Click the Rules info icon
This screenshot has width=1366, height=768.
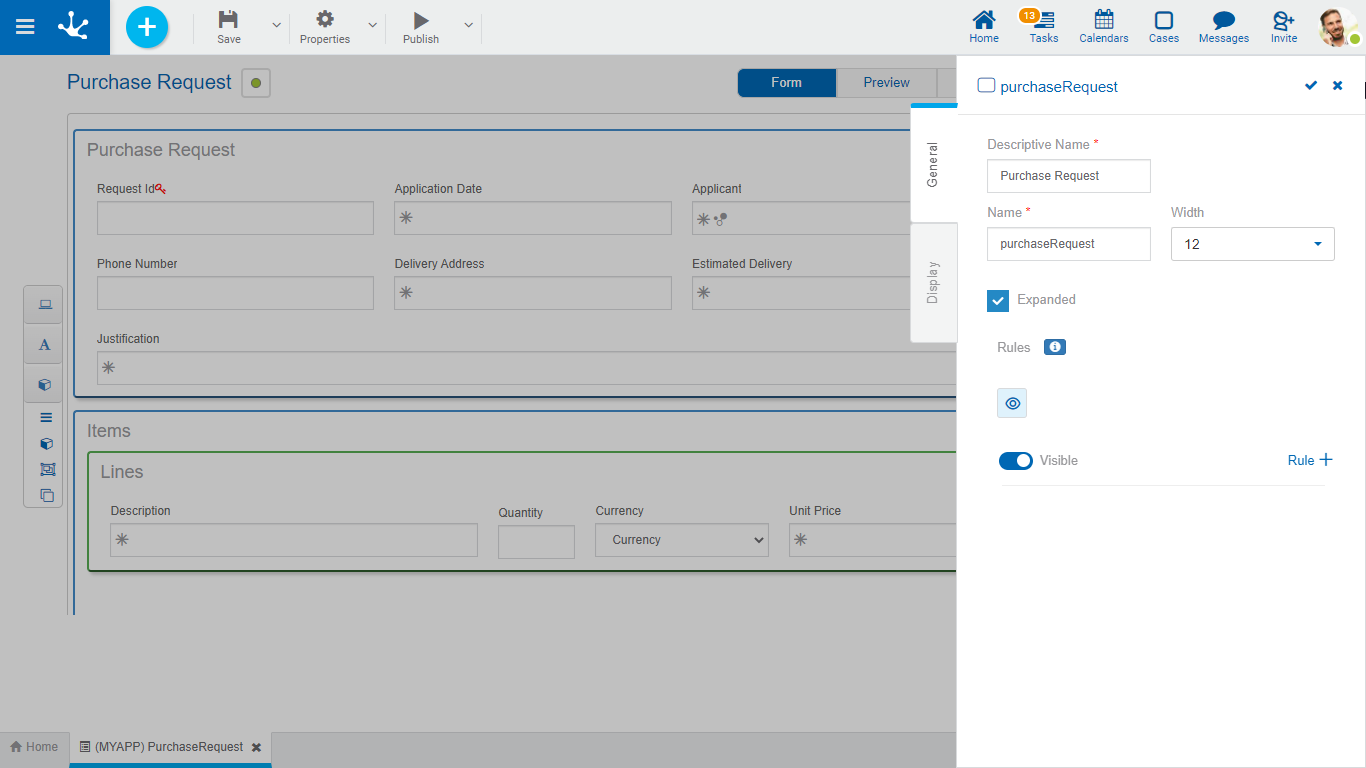tap(1054, 347)
